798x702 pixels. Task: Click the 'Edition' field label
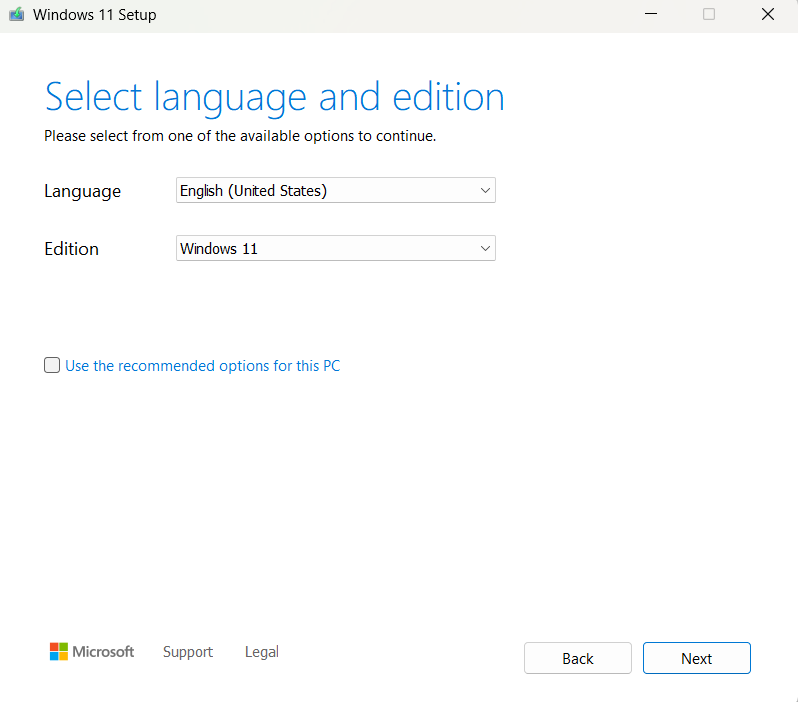click(x=71, y=249)
